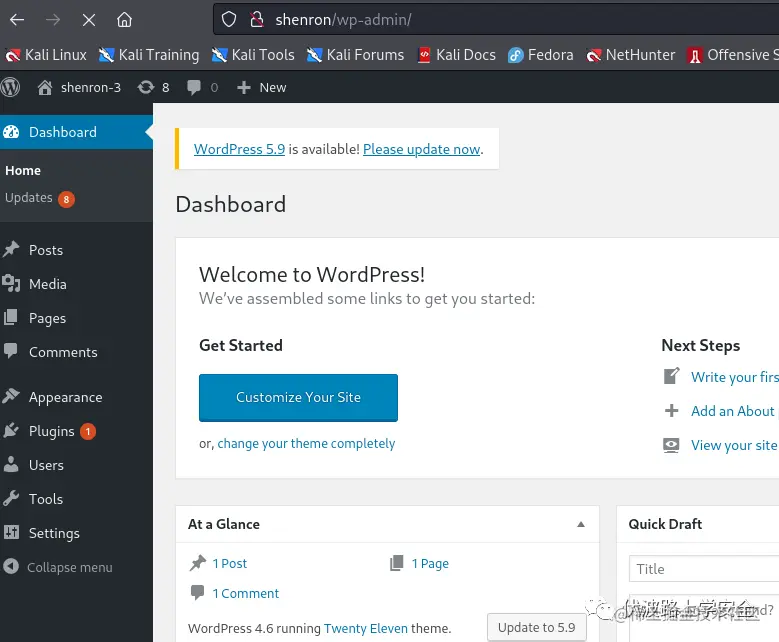Screen dimensions: 779x642
Task: Click the browser forward arrow
Action: (x=53, y=20)
